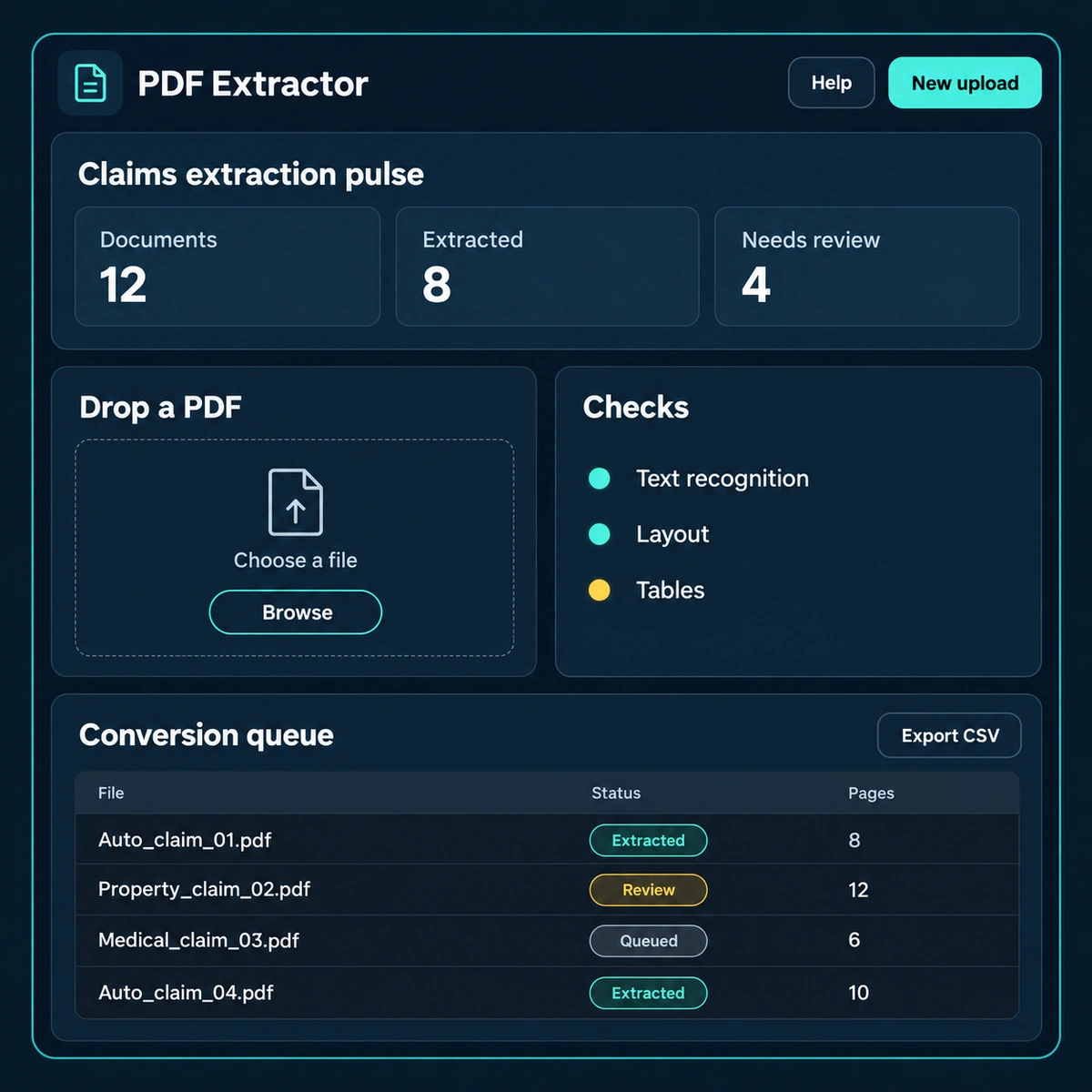Sort by the Pages column header

click(x=871, y=793)
